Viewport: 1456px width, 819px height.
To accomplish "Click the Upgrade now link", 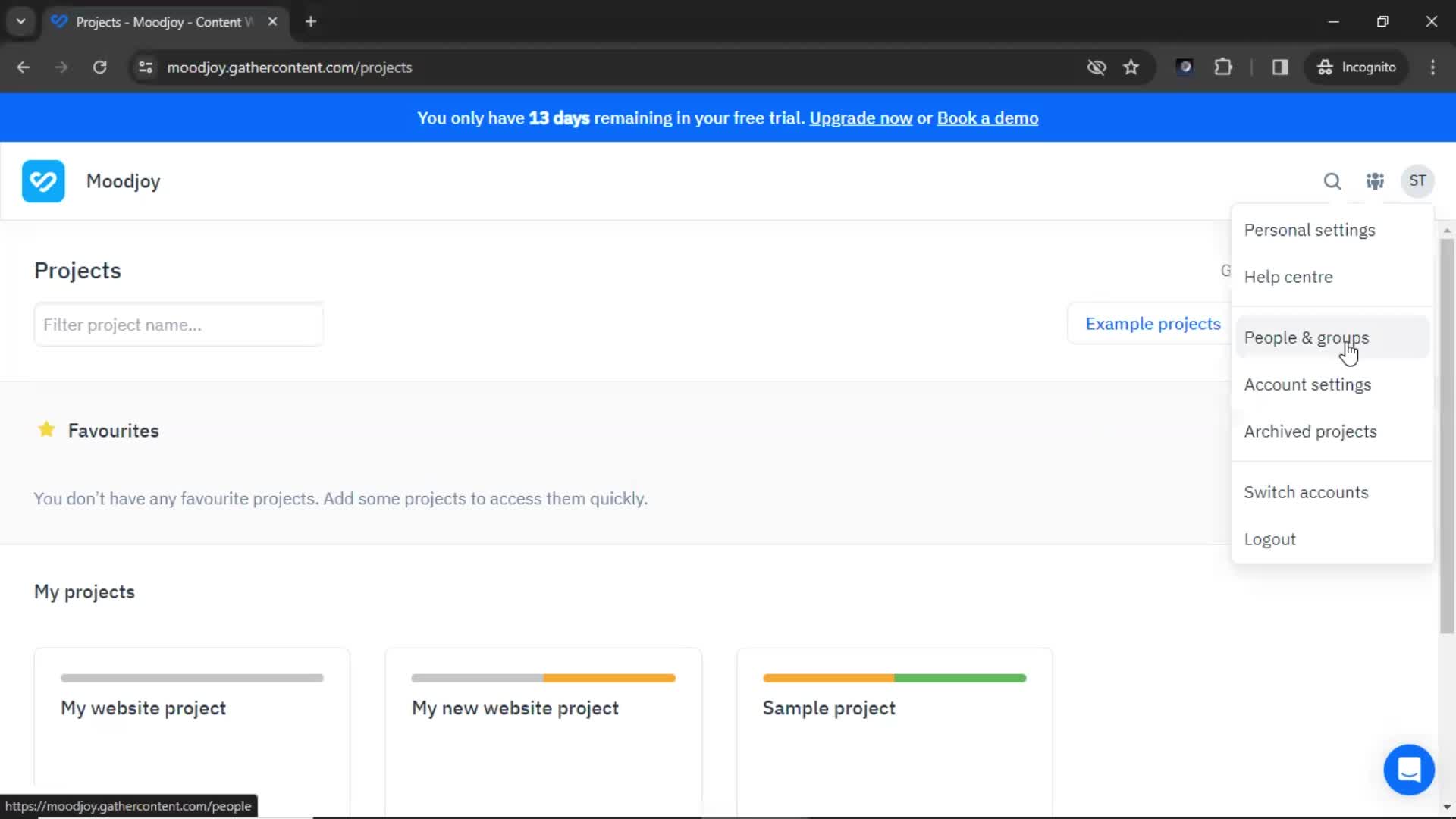I will click(861, 118).
